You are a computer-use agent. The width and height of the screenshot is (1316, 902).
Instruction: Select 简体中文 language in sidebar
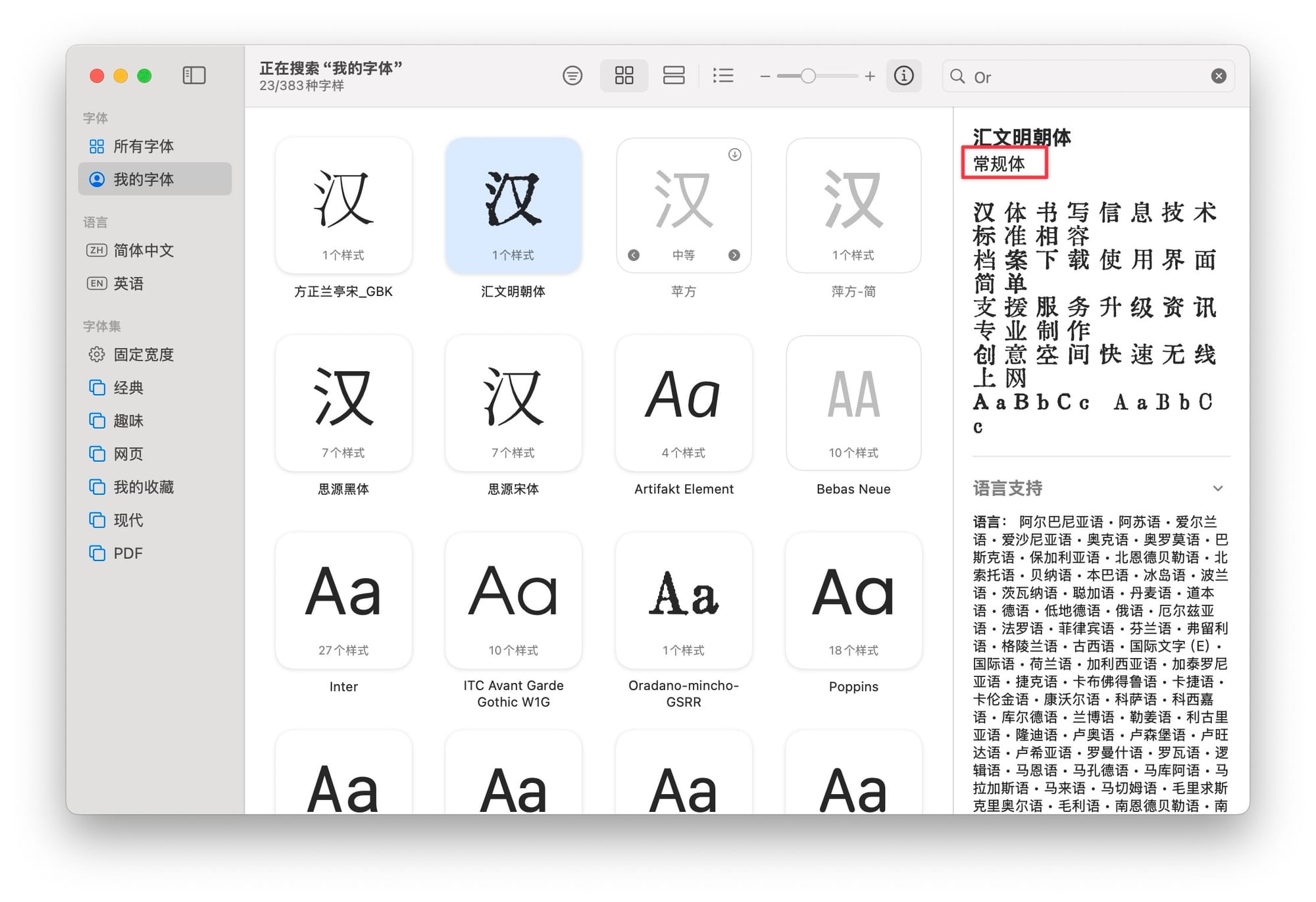(143, 251)
